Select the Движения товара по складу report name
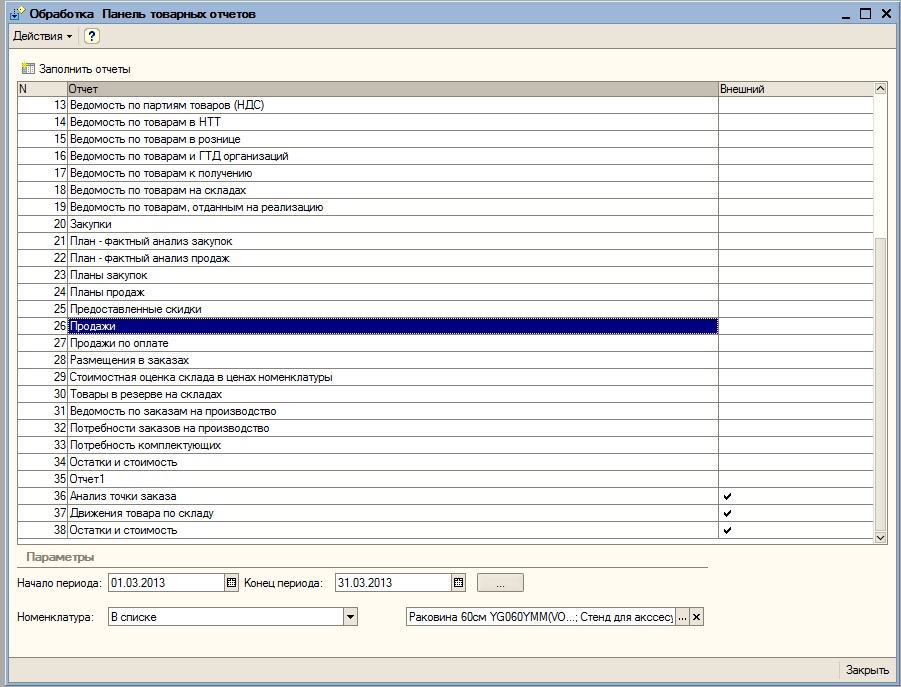Screen dimensions: 901x687 coord(393,513)
